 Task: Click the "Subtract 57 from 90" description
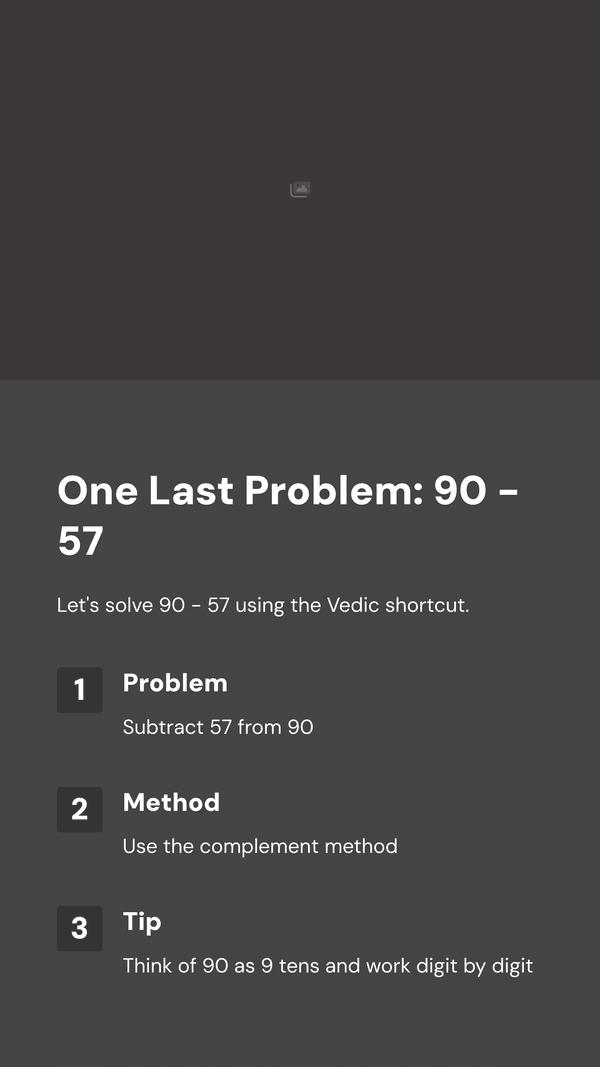coord(218,727)
